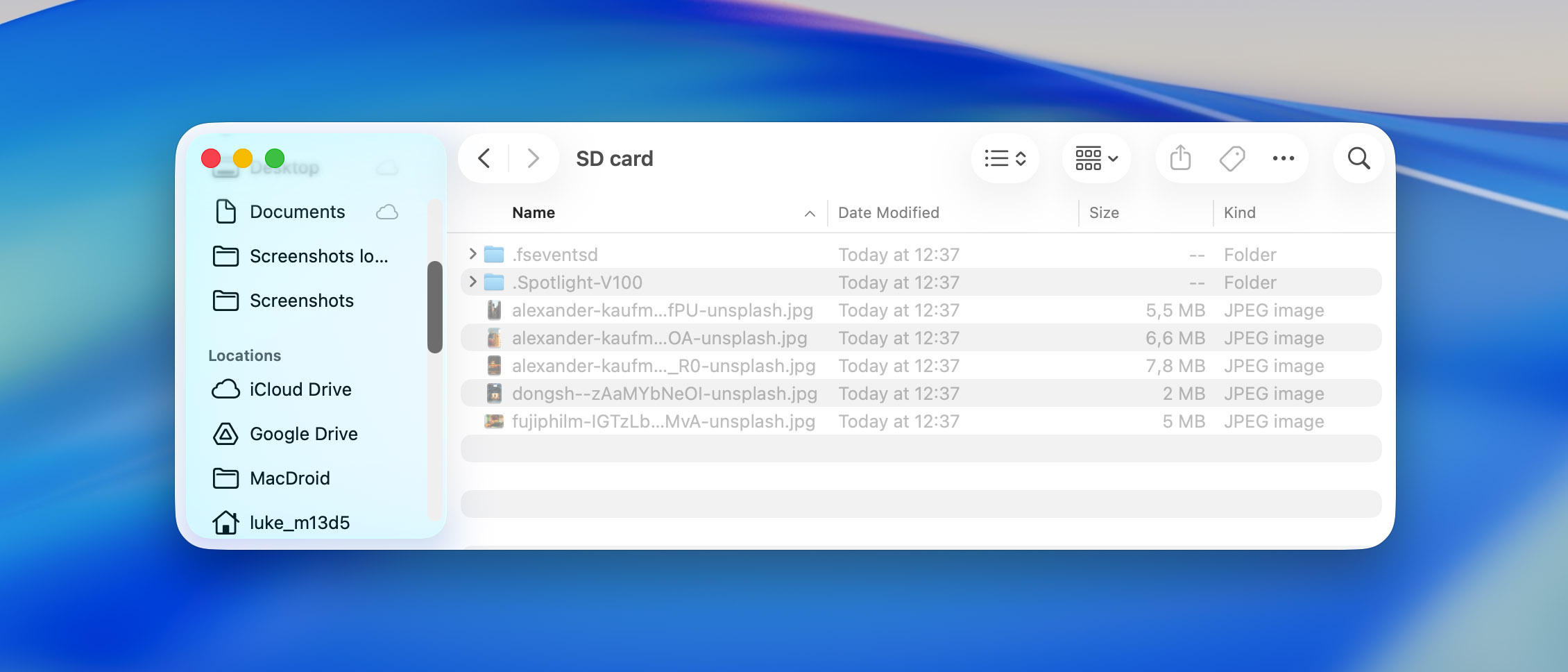Image resolution: width=1568 pixels, height=672 pixels.
Task: Click the 5 MB size cell
Action: [x=1184, y=421]
